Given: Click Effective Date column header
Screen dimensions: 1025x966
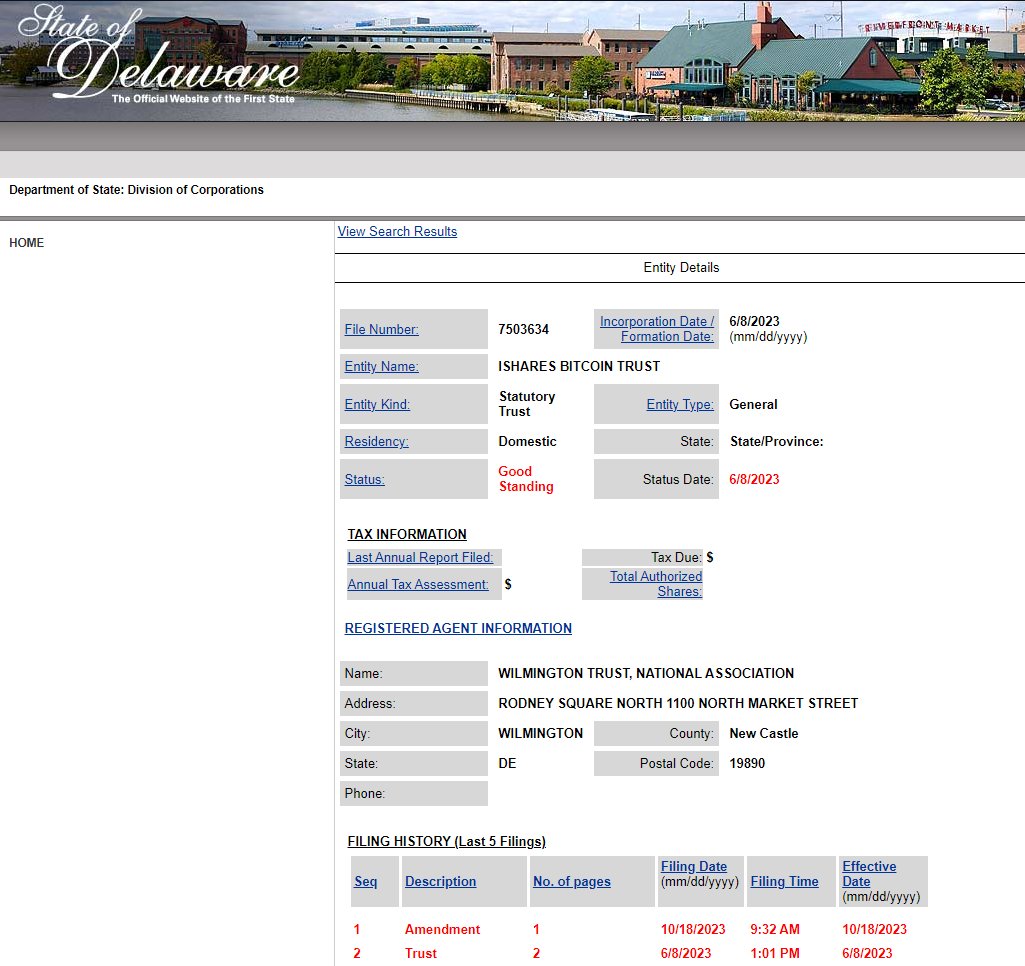Looking at the screenshot, I should coord(869,873).
